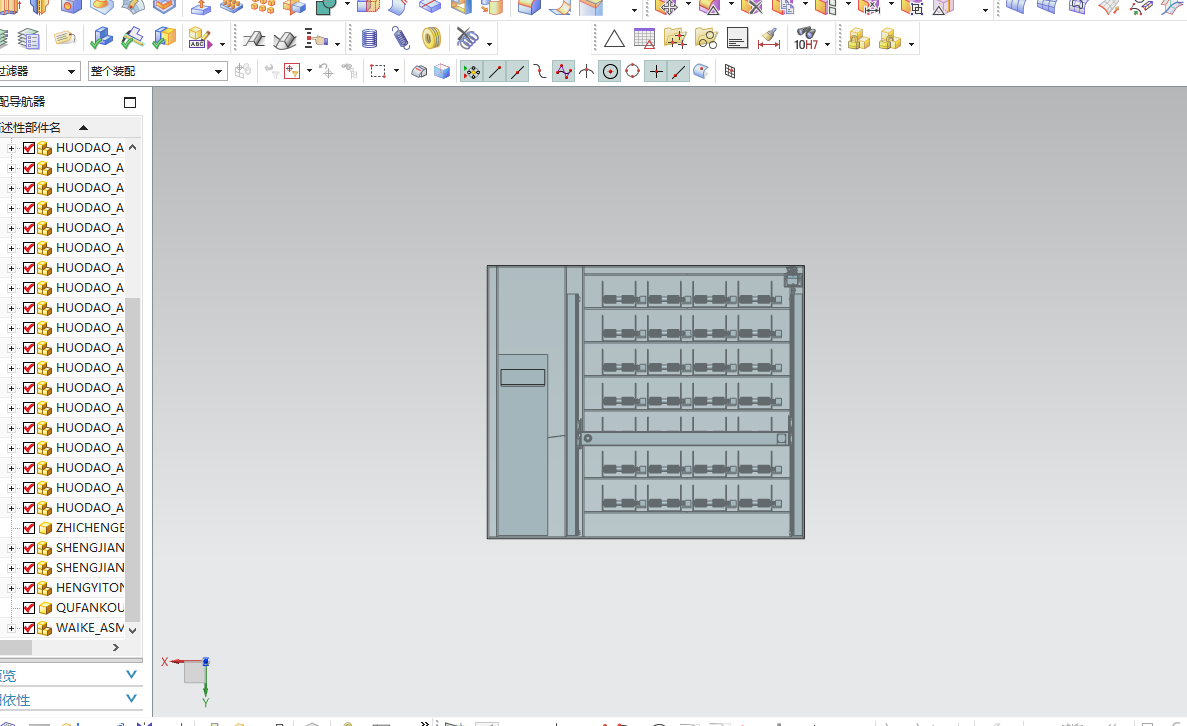Toggle the Quadrant Point snap

[x=633, y=71]
